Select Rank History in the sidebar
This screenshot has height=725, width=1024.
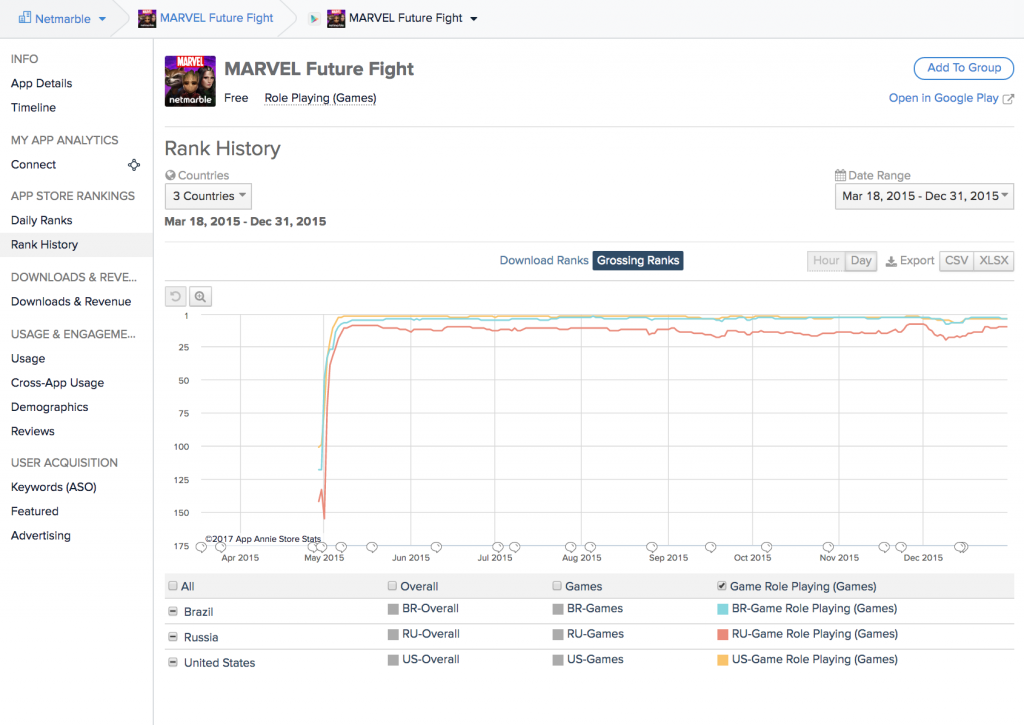44,244
